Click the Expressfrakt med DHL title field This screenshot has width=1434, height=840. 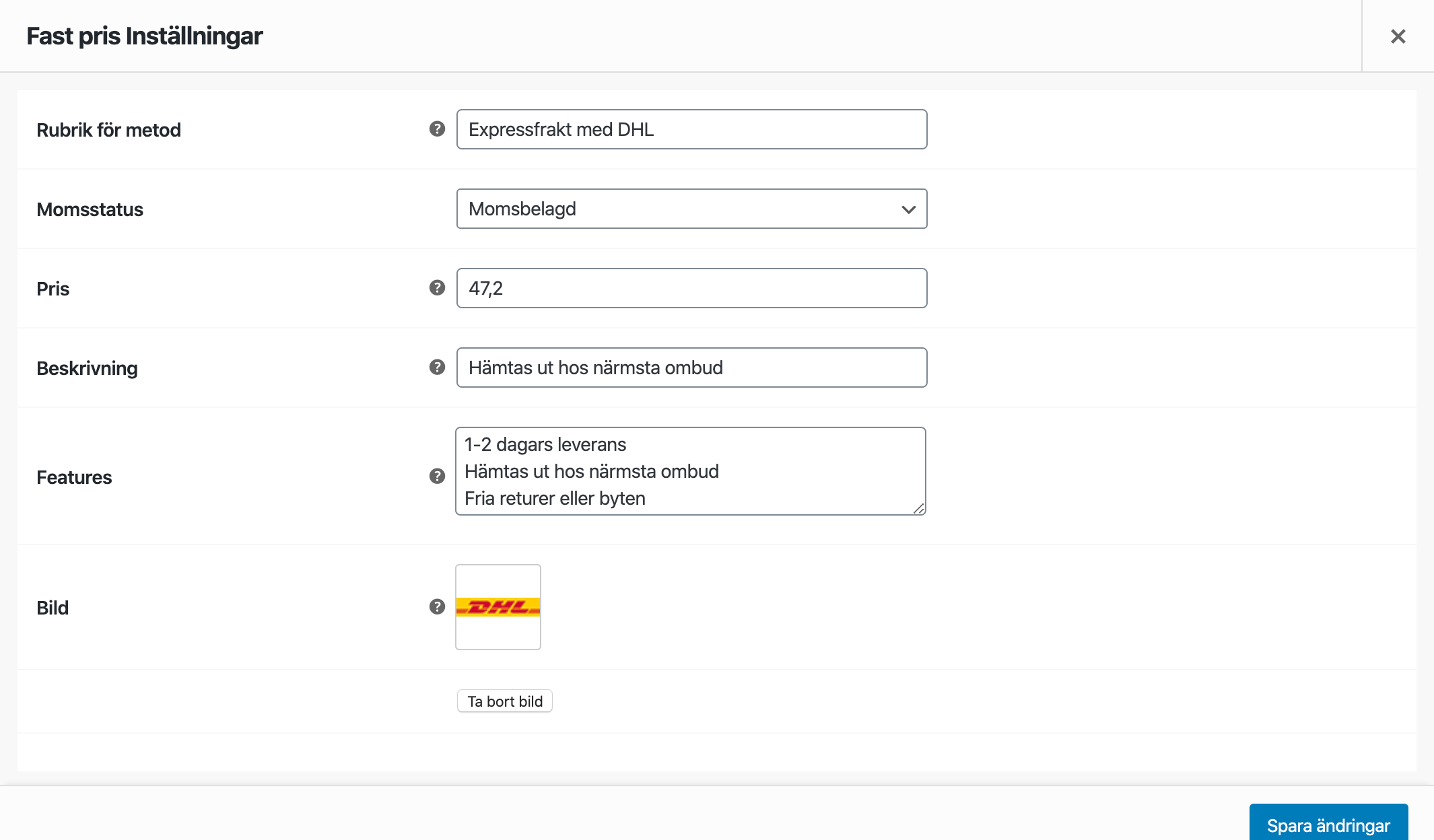[x=691, y=129]
